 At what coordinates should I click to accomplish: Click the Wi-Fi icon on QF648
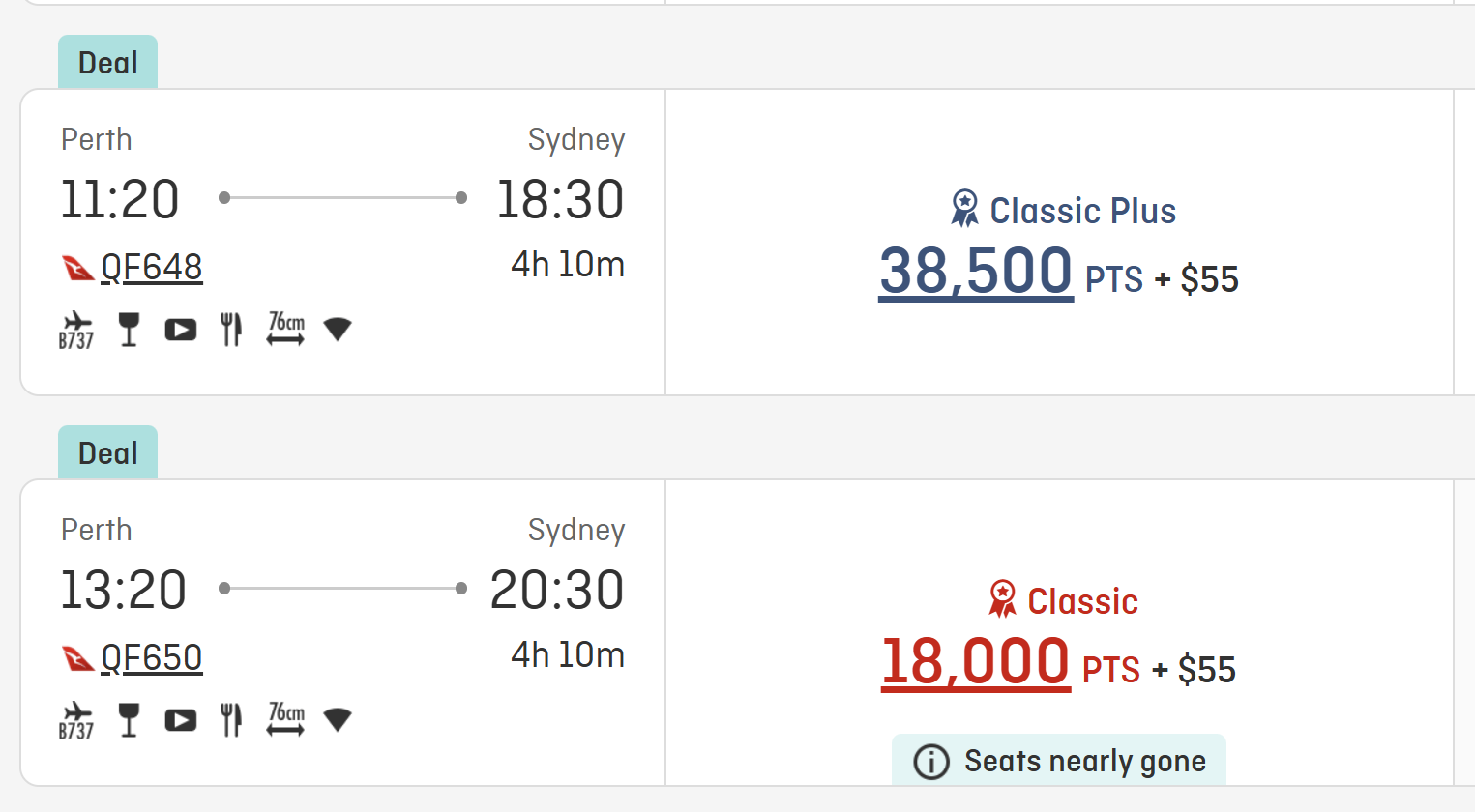[x=338, y=330]
